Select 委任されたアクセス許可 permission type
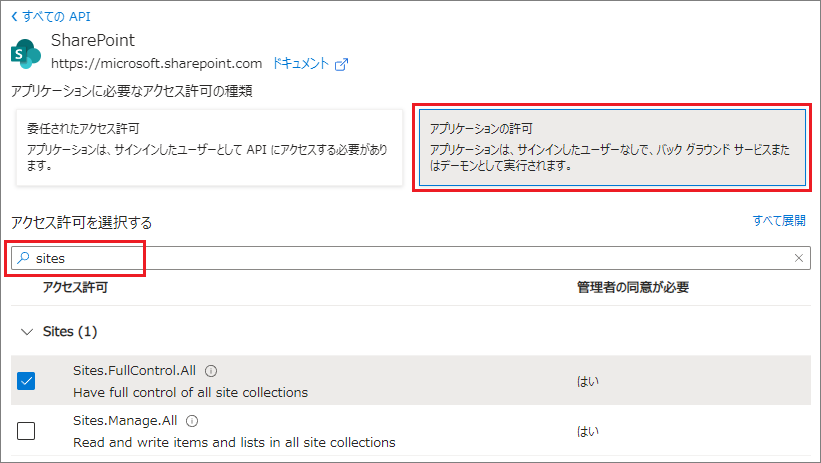The width and height of the screenshot is (821, 463). coord(209,147)
